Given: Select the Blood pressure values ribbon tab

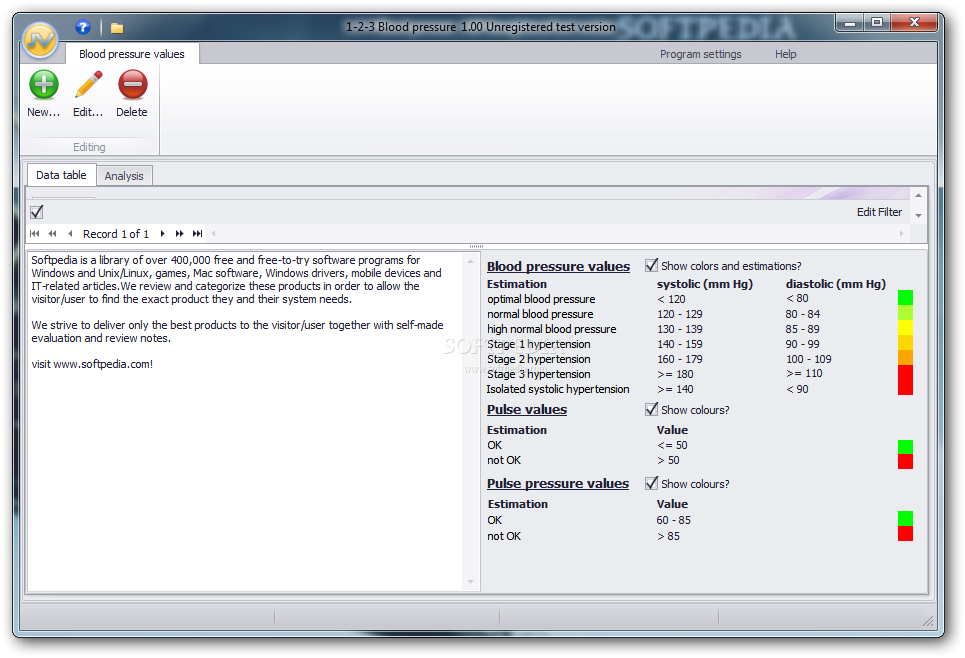Looking at the screenshot, I should tap(132, 54).
